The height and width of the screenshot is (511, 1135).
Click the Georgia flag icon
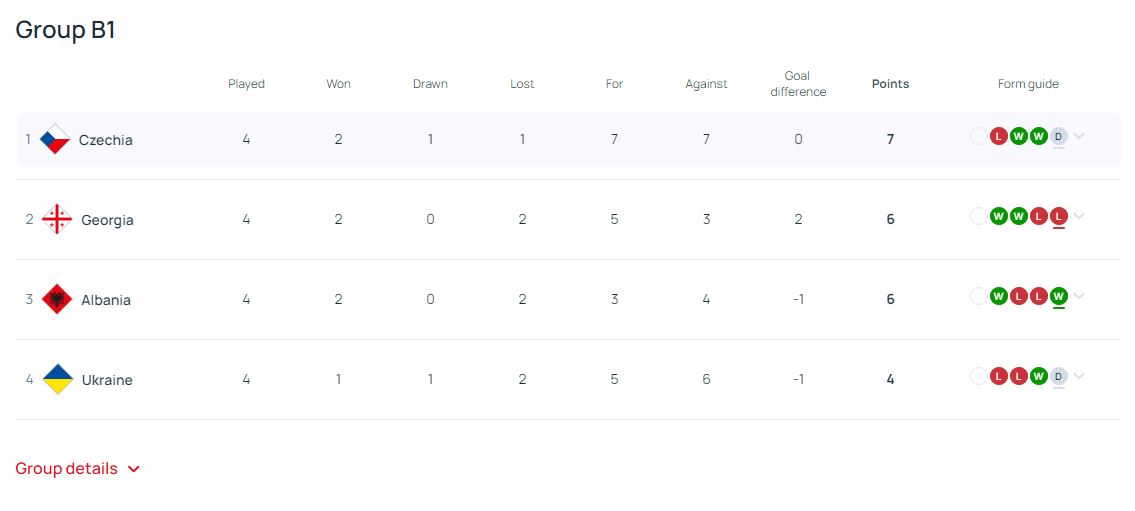tap(57, 220)
